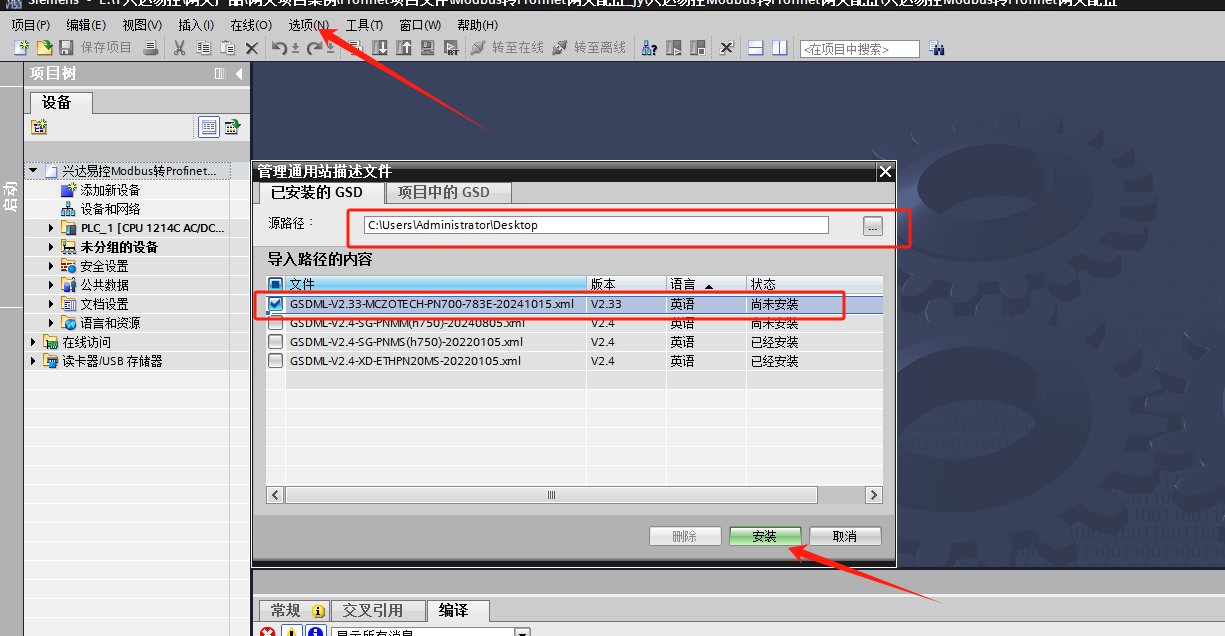Toggle the select-all checkbox in 文件 header
1225x636 pixels.
point(276,285)
